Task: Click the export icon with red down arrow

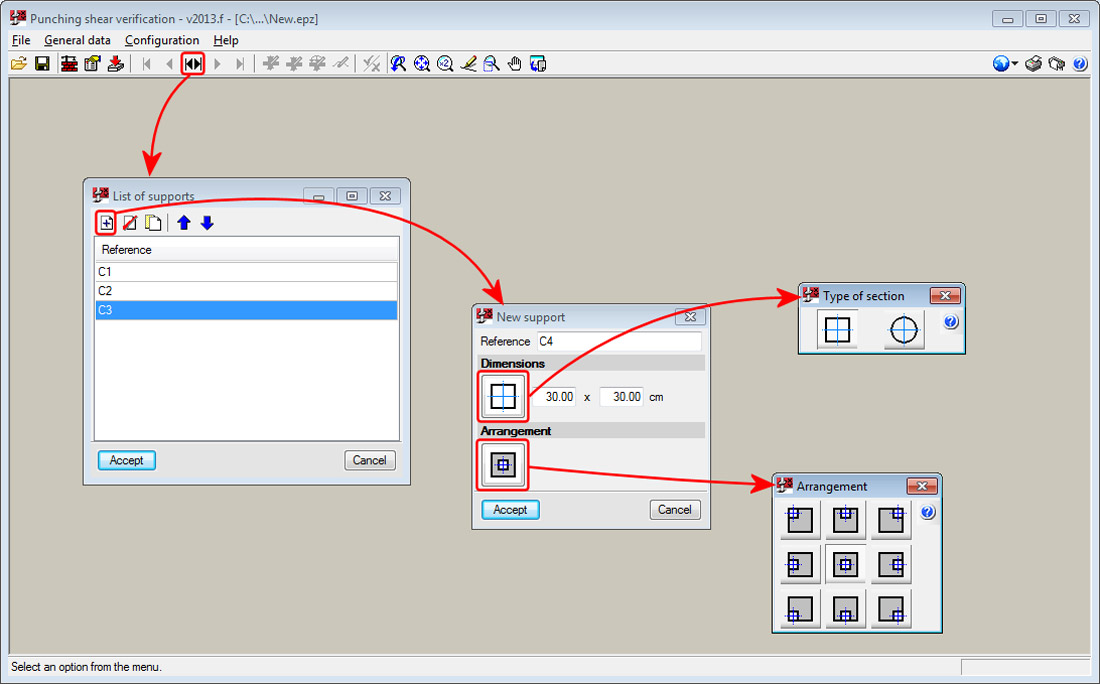Action: pos(116,64)
